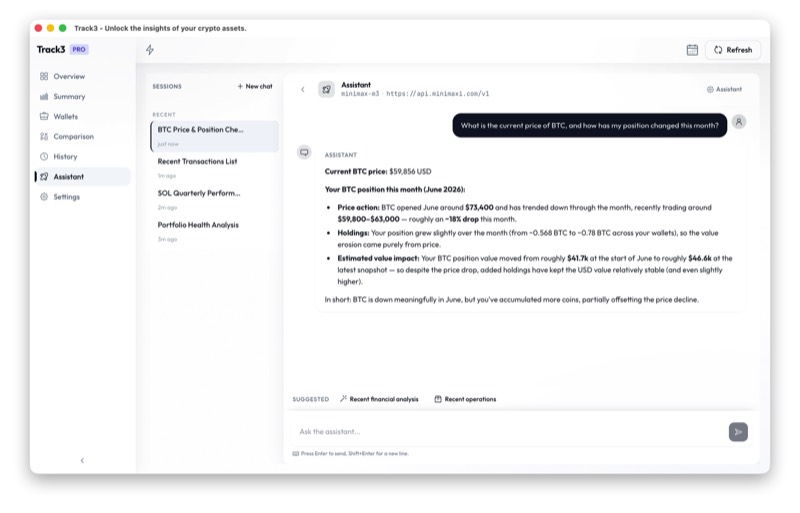The image size is (800, 513).
Task: Click the api.minimaxi.com URL text
Action: (438, 94)
